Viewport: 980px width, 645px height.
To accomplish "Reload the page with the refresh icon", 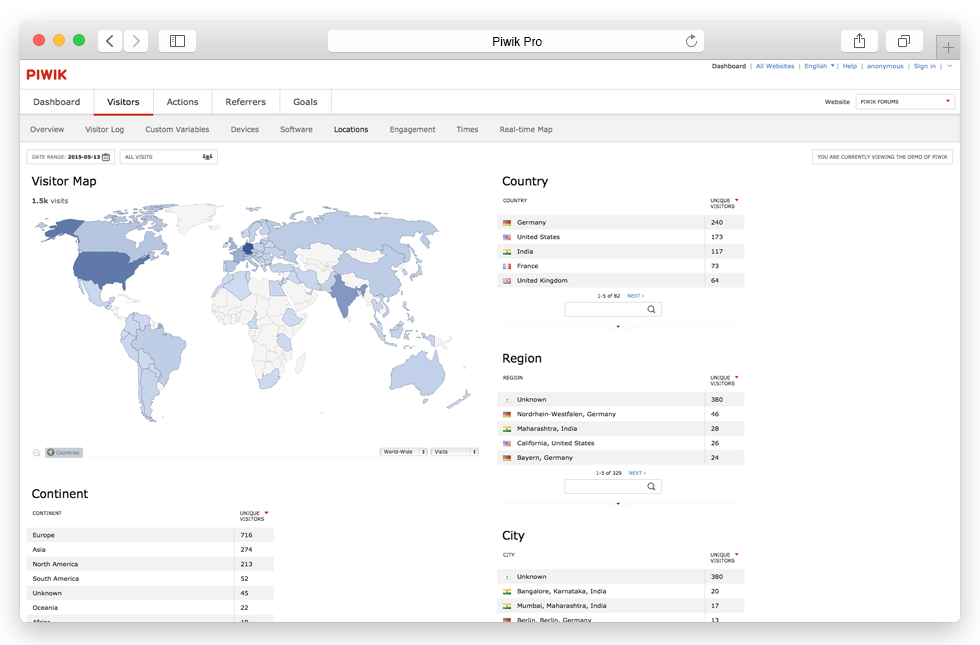I will click(691, 41).
